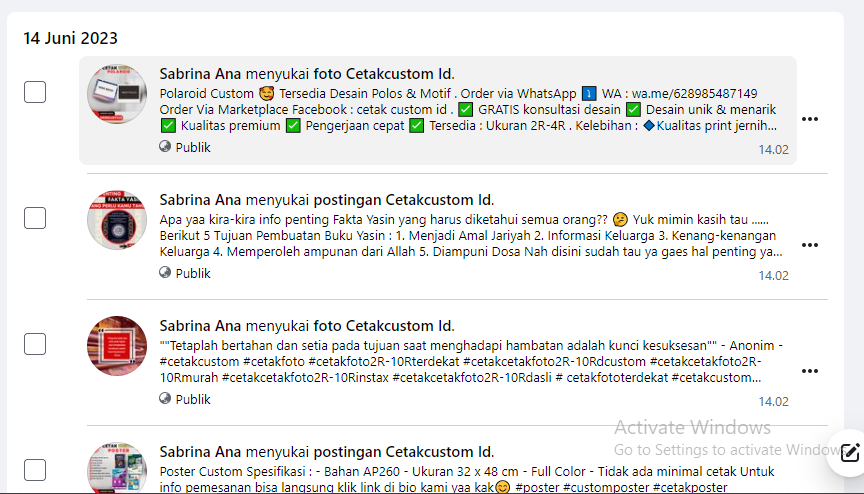Open 'Sabrina Ana menyukai foto' Polaroid entry title
The image size is (864, 494).
pyautogui.click(x=307, y=74)
